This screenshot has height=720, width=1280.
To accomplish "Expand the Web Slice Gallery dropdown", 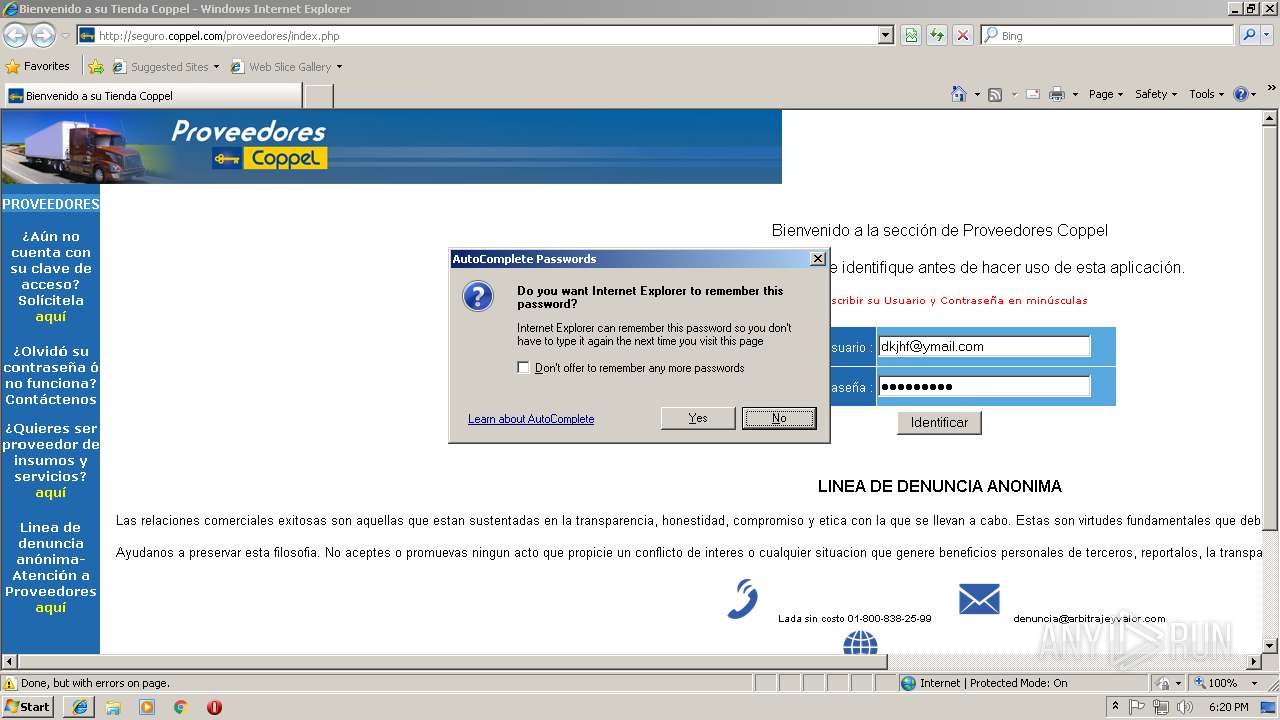I will click(339, 67).
